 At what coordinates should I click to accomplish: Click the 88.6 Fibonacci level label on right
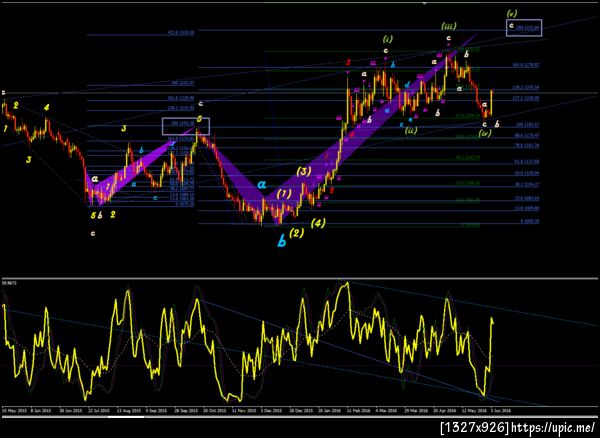coord(526,135)
